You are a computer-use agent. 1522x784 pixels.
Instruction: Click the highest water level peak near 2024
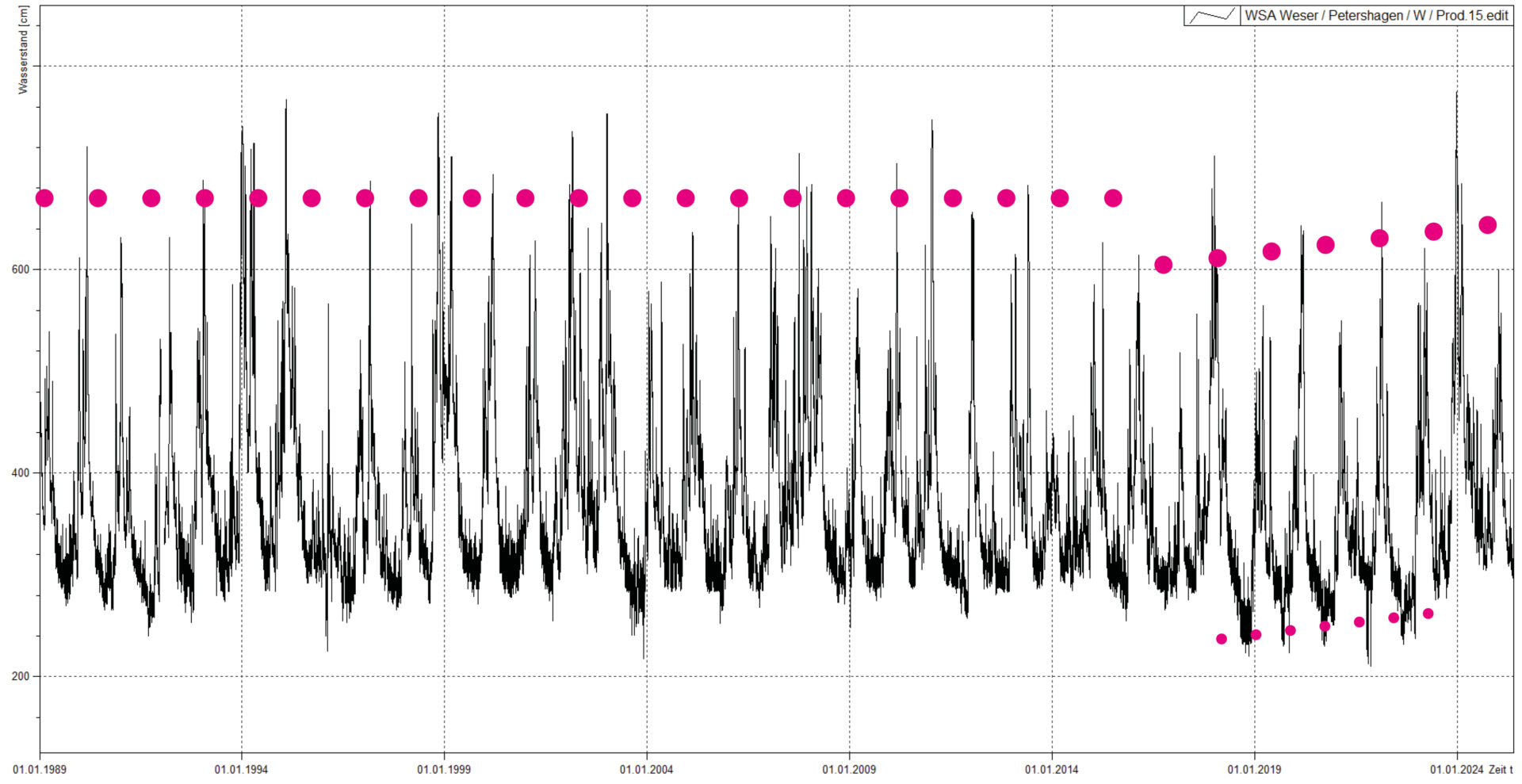pos(1456,94)
